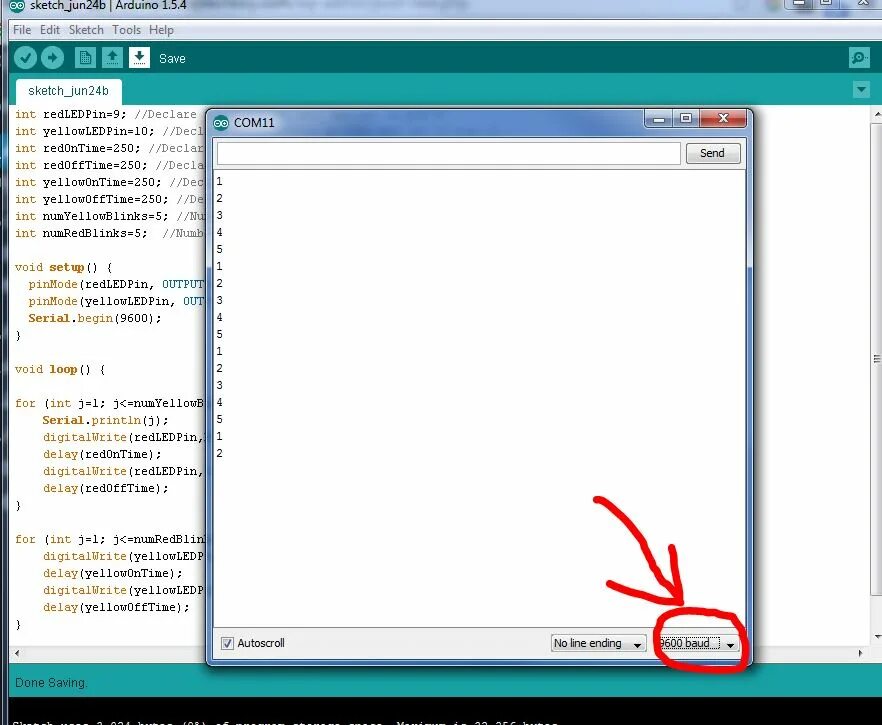Image resolution: width=882 pixels, height=725 pixels.
Task: Maximize the COM11 serial monitor window
Action: click(686, 119)
